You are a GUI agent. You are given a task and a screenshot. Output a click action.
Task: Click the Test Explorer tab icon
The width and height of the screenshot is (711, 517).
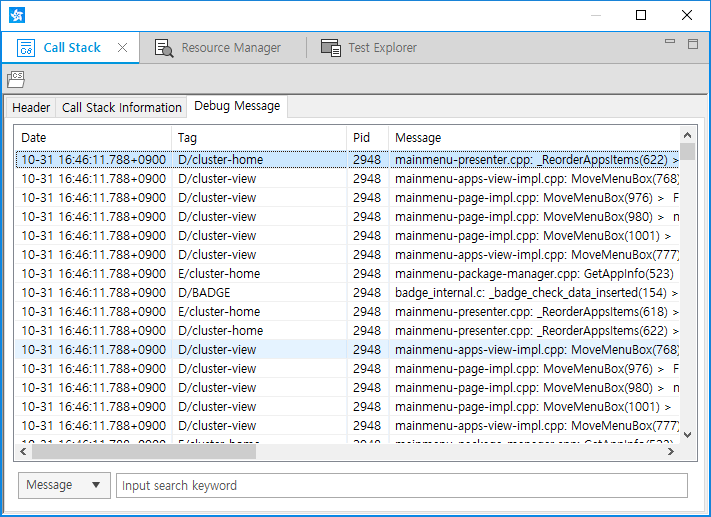[x=330, y=47]
